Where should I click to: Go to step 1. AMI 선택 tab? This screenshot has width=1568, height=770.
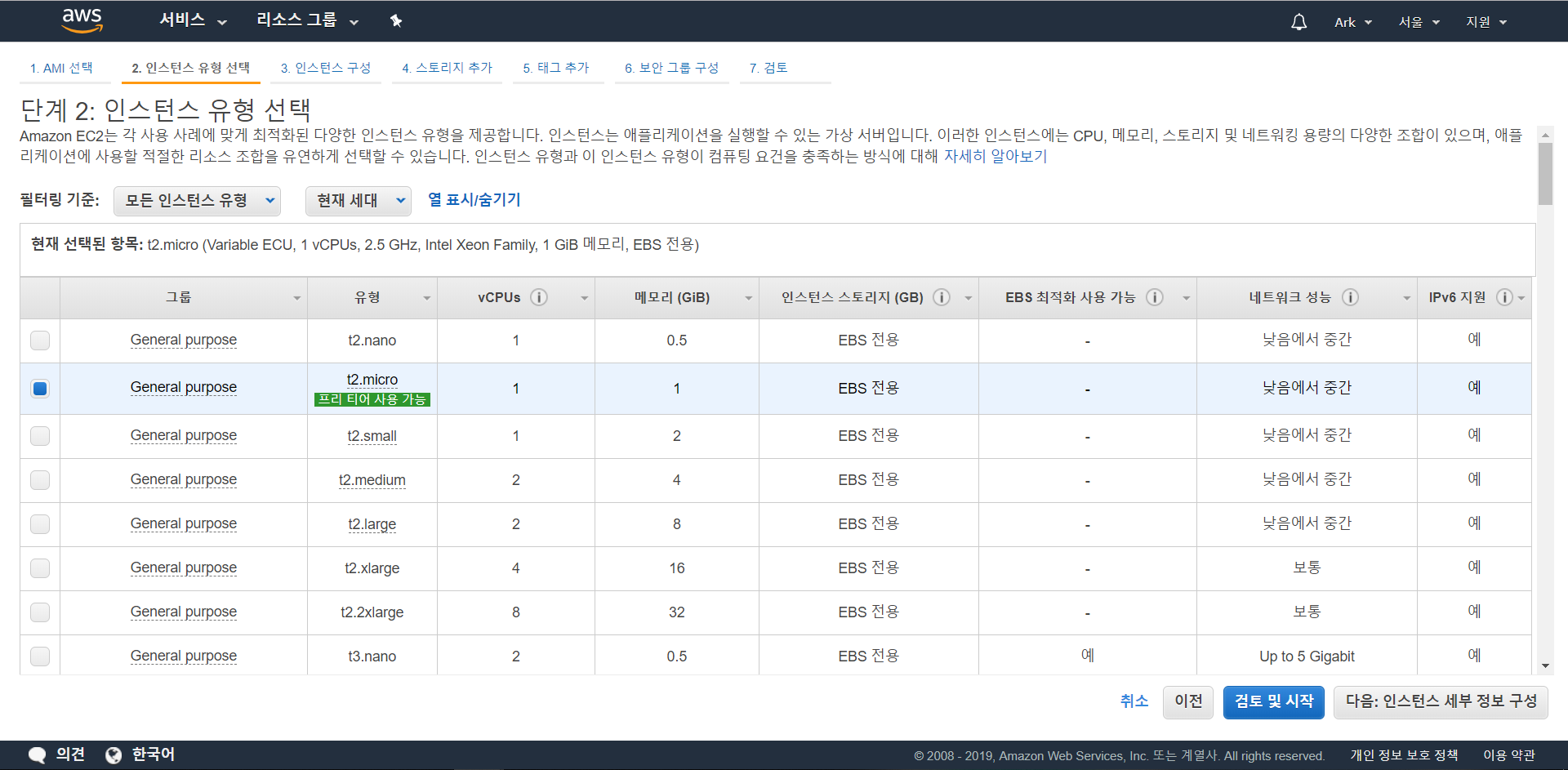[x=61, y=68]
